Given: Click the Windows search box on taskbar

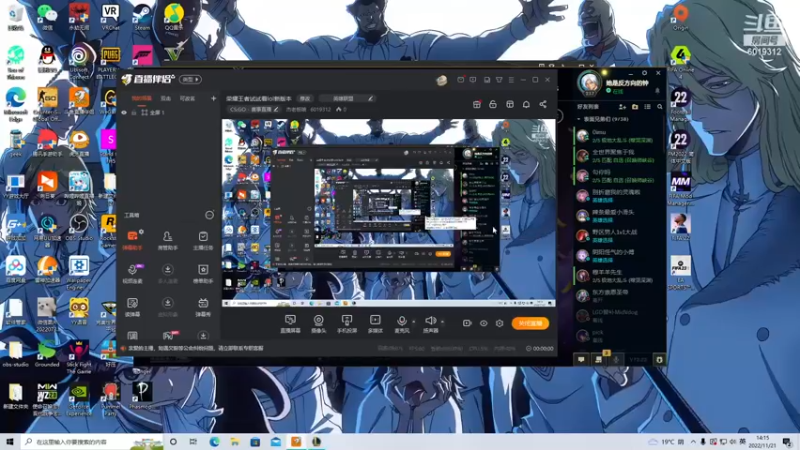Looking at the screenshot, I should [x=93, y=442].
